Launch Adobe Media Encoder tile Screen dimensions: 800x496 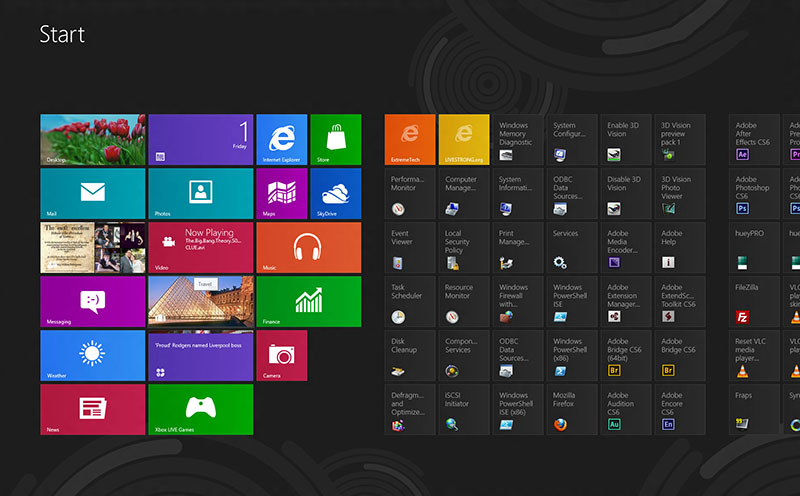coord(626,247)
